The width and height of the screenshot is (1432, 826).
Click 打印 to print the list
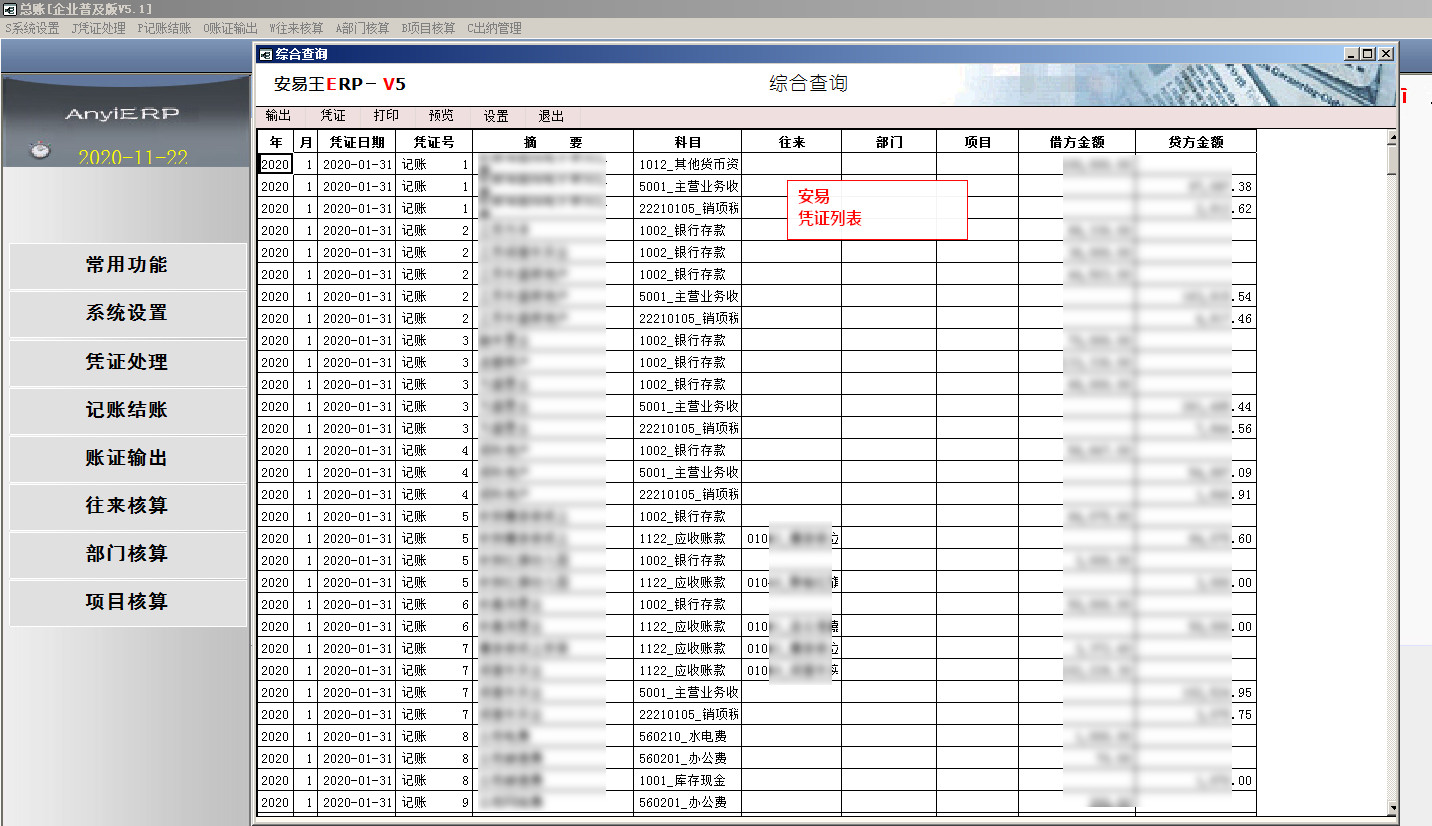[386, 116]
